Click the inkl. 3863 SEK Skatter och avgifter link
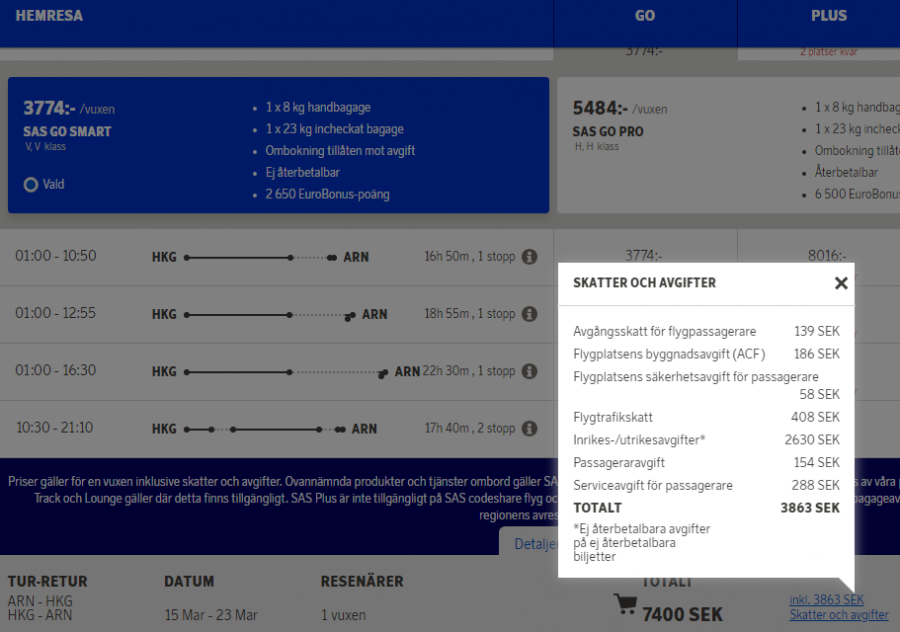The height and width of the screenshot is (632, 900). tap(838, 610)
